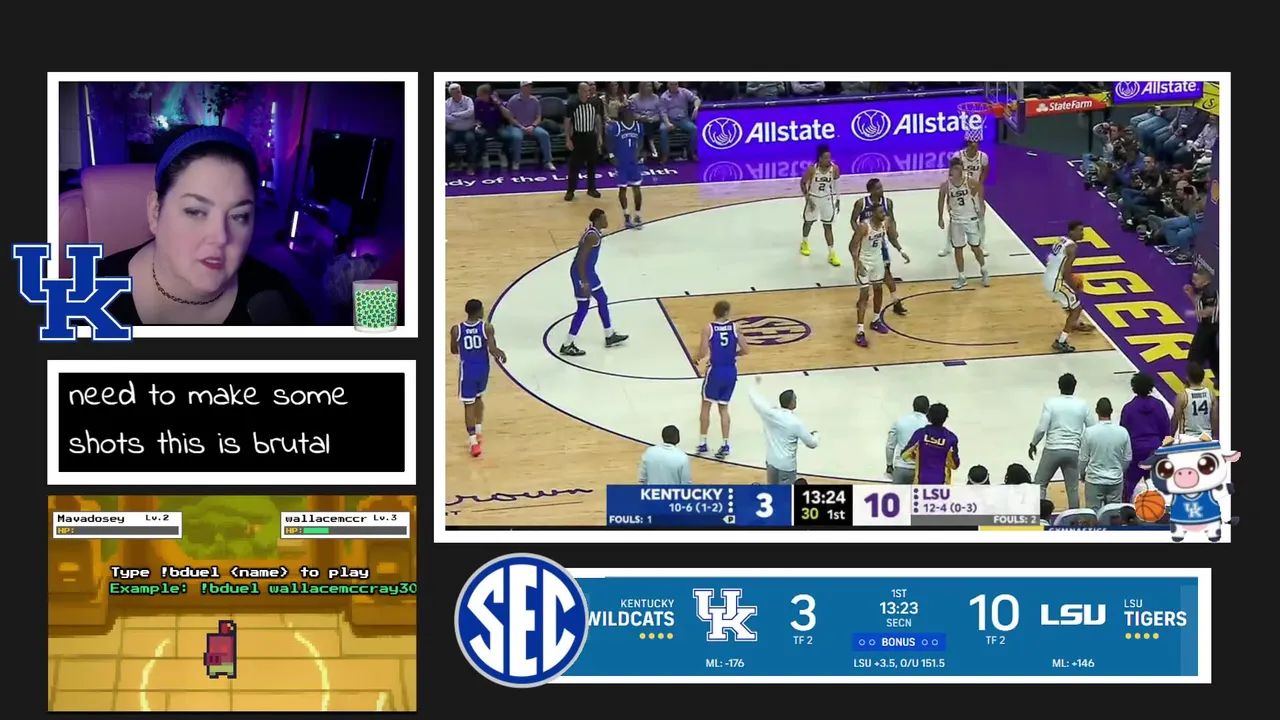
Task: Click the 'Example: !bduel wallacemccray30' line
Action: (x=263, y=588)
